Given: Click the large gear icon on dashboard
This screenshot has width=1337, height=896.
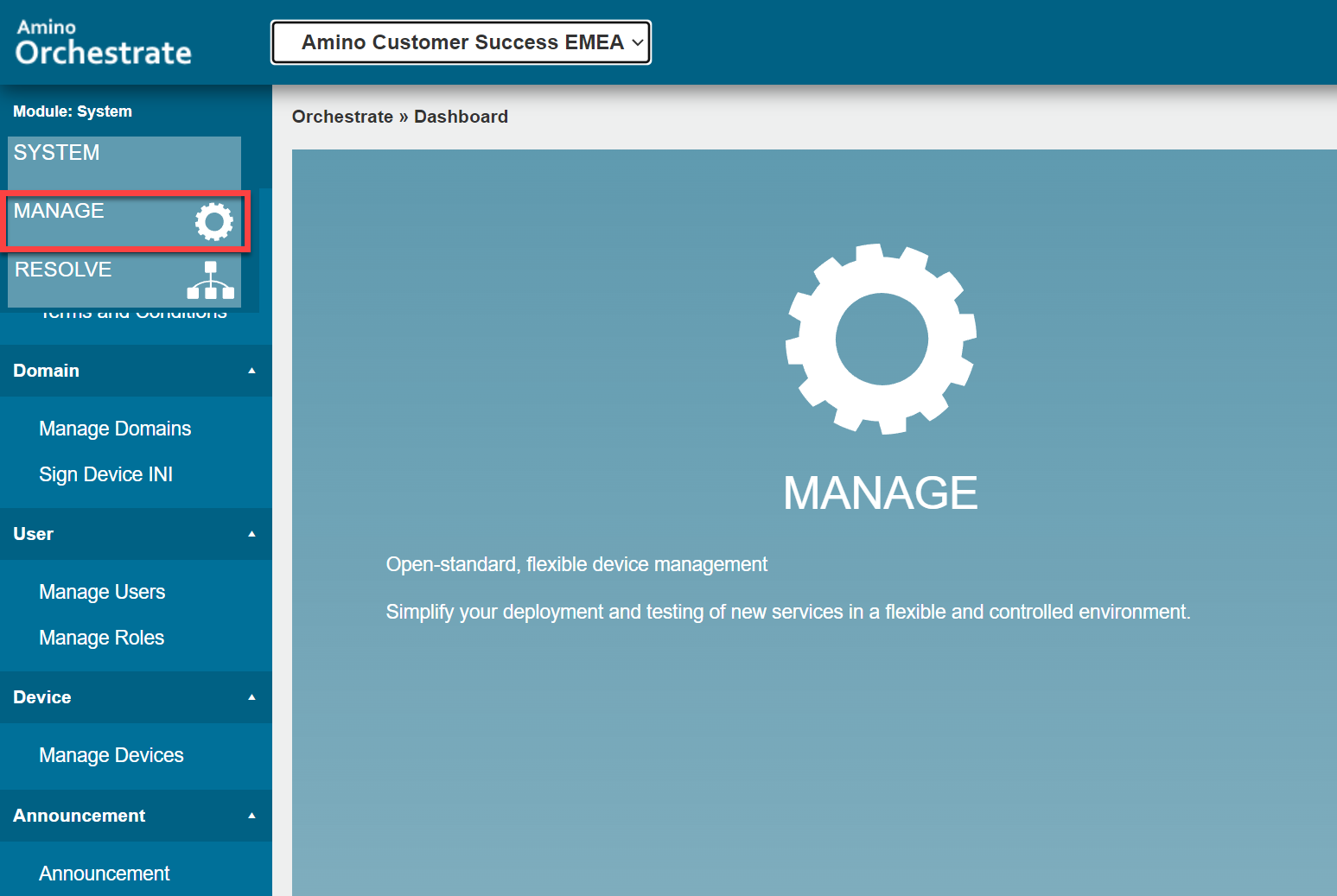Looking at the screenshot, I should click(x=881, y=339).
